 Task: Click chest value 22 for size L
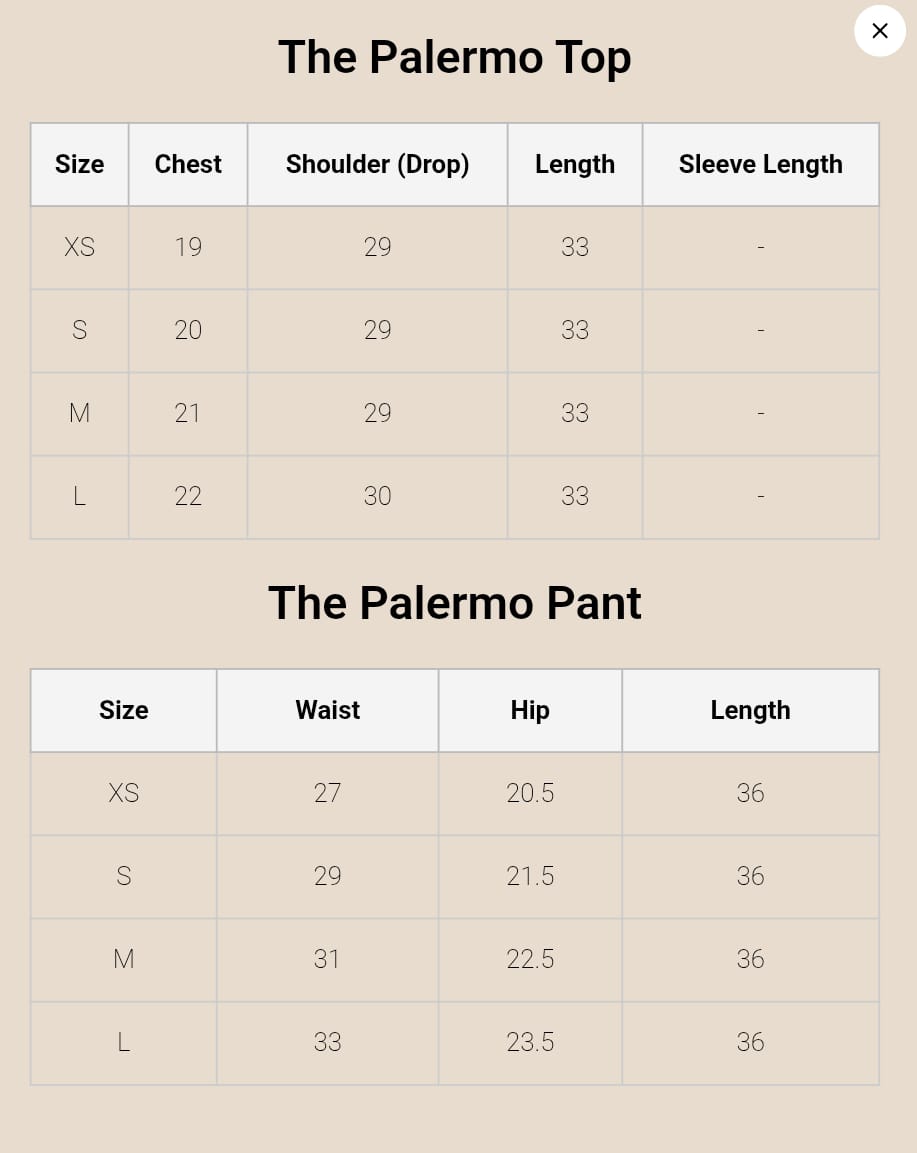pos(188,497)
